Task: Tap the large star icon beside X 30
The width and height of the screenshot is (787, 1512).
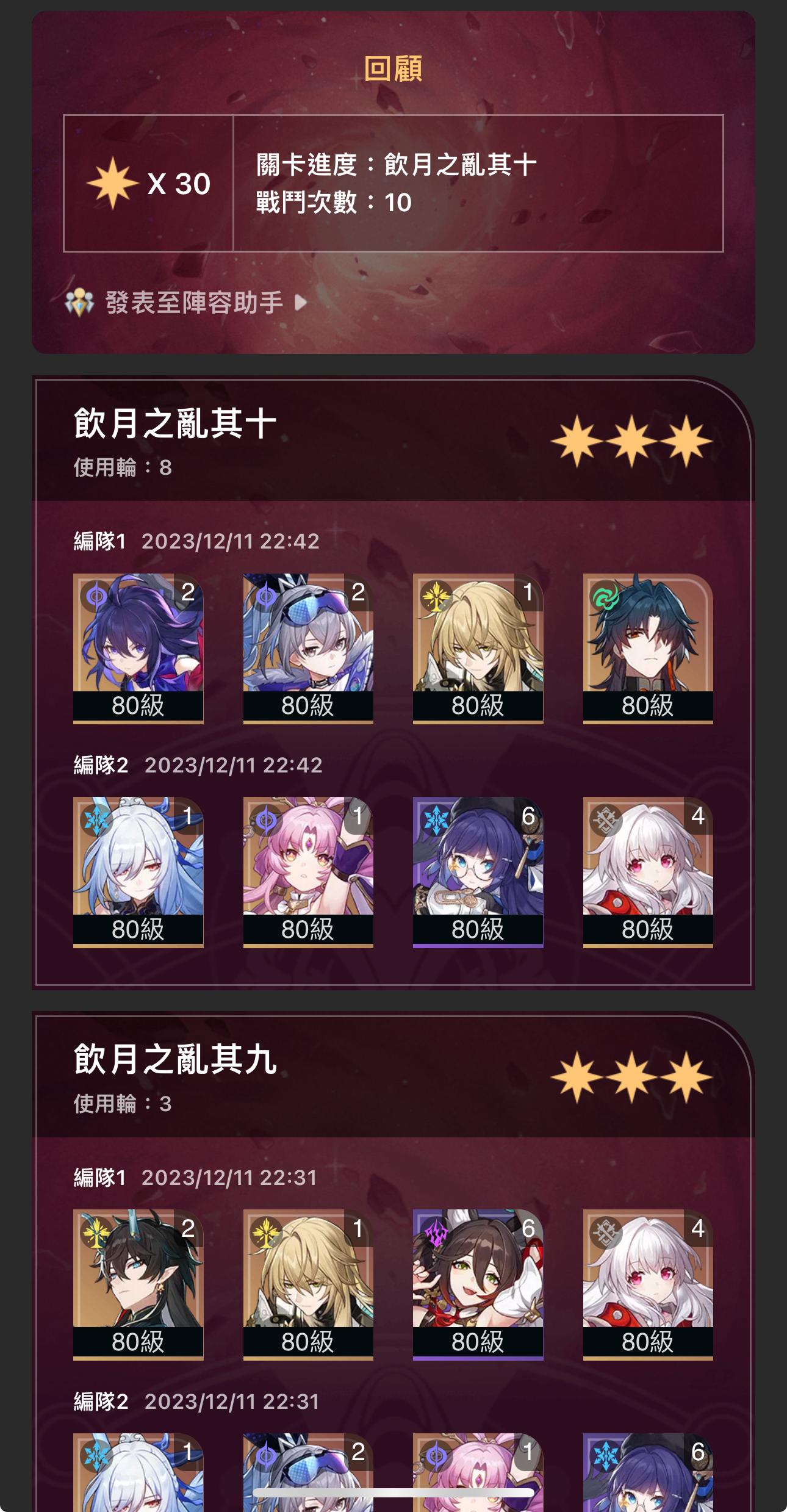Action: click(x=112, y=183)
